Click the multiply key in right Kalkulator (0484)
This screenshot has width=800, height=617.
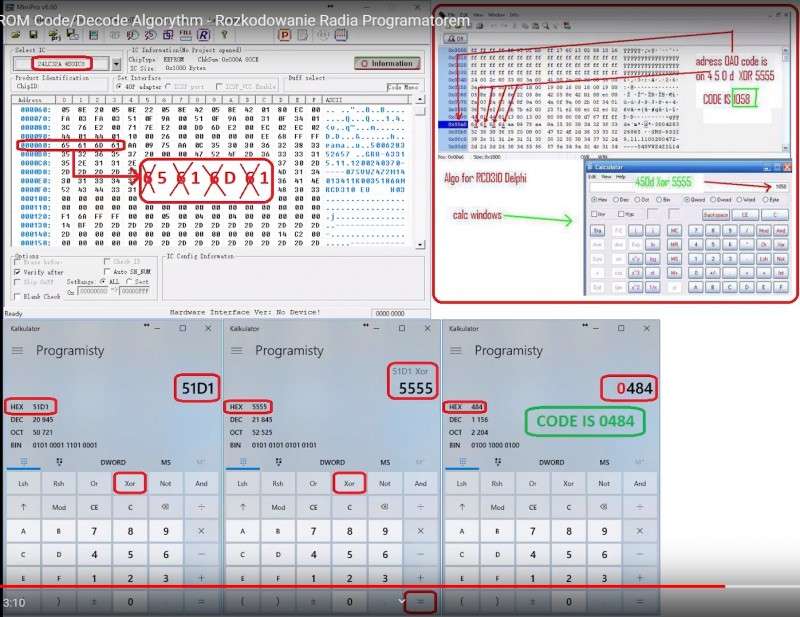point(640,531)
